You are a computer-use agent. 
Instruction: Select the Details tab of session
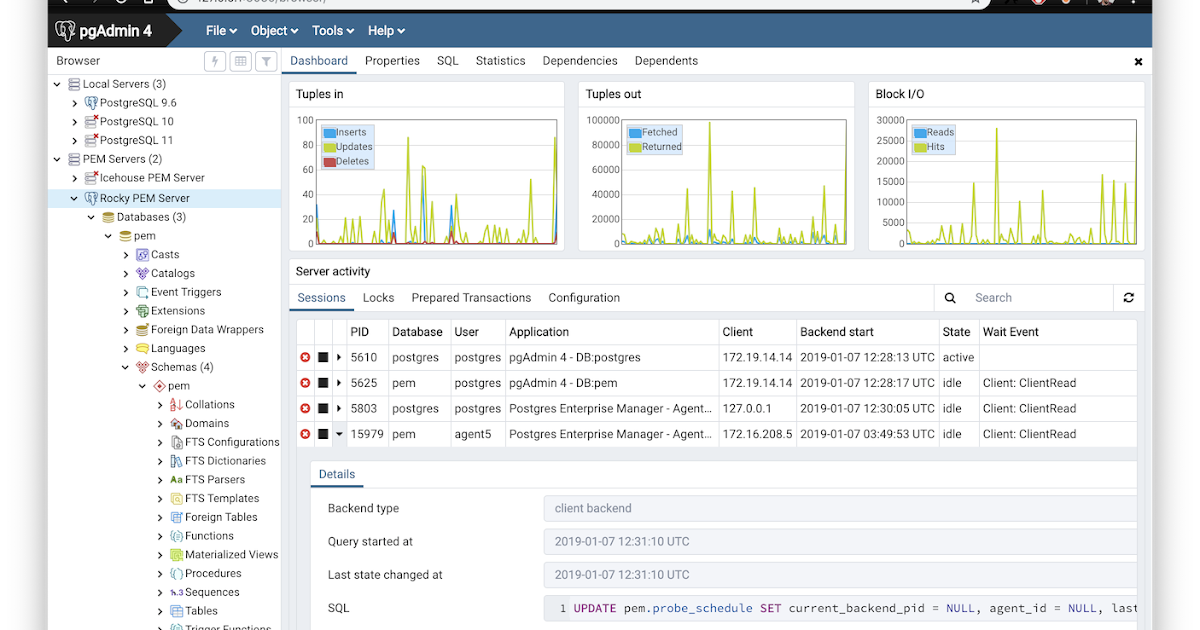[337, 474]
